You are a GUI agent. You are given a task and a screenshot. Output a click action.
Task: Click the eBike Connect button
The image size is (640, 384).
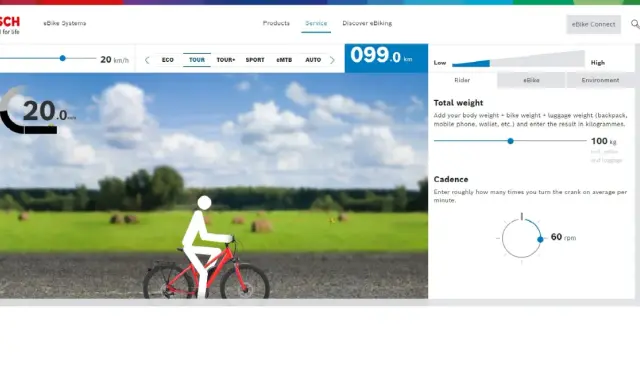click(593, 24)
